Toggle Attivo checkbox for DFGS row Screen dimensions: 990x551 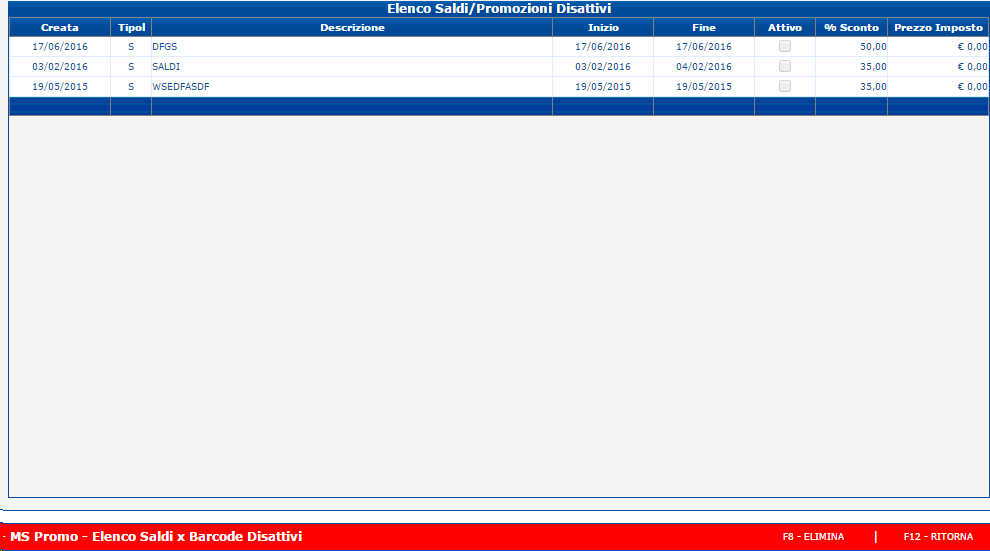[785, 46]
